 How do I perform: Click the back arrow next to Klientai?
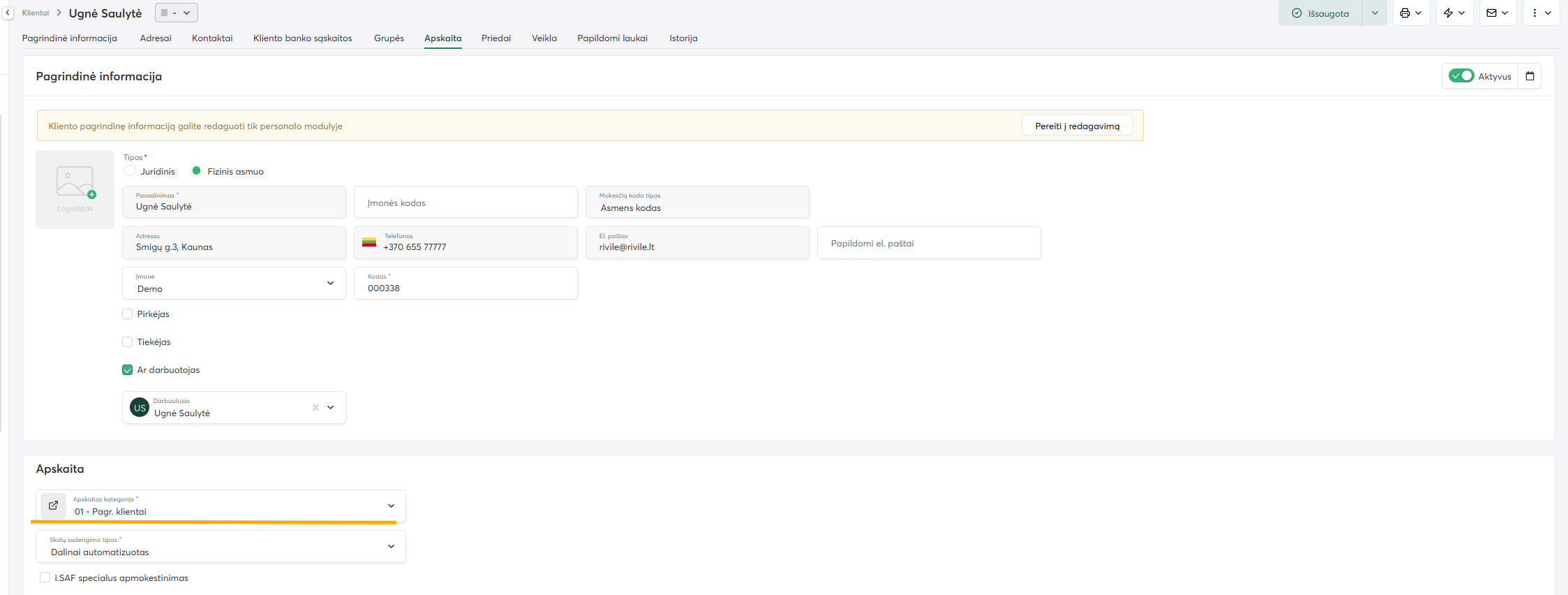coord(8,13)
